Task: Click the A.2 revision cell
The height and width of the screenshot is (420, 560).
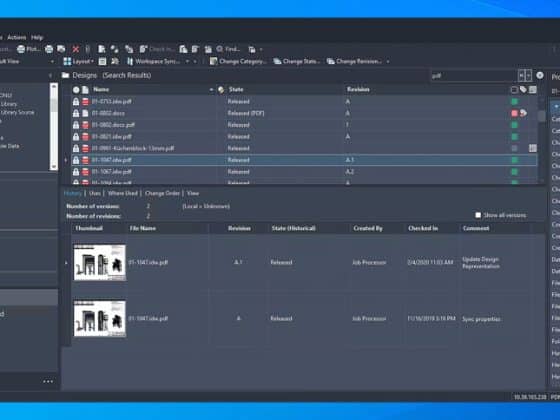Action: (350, 172)
